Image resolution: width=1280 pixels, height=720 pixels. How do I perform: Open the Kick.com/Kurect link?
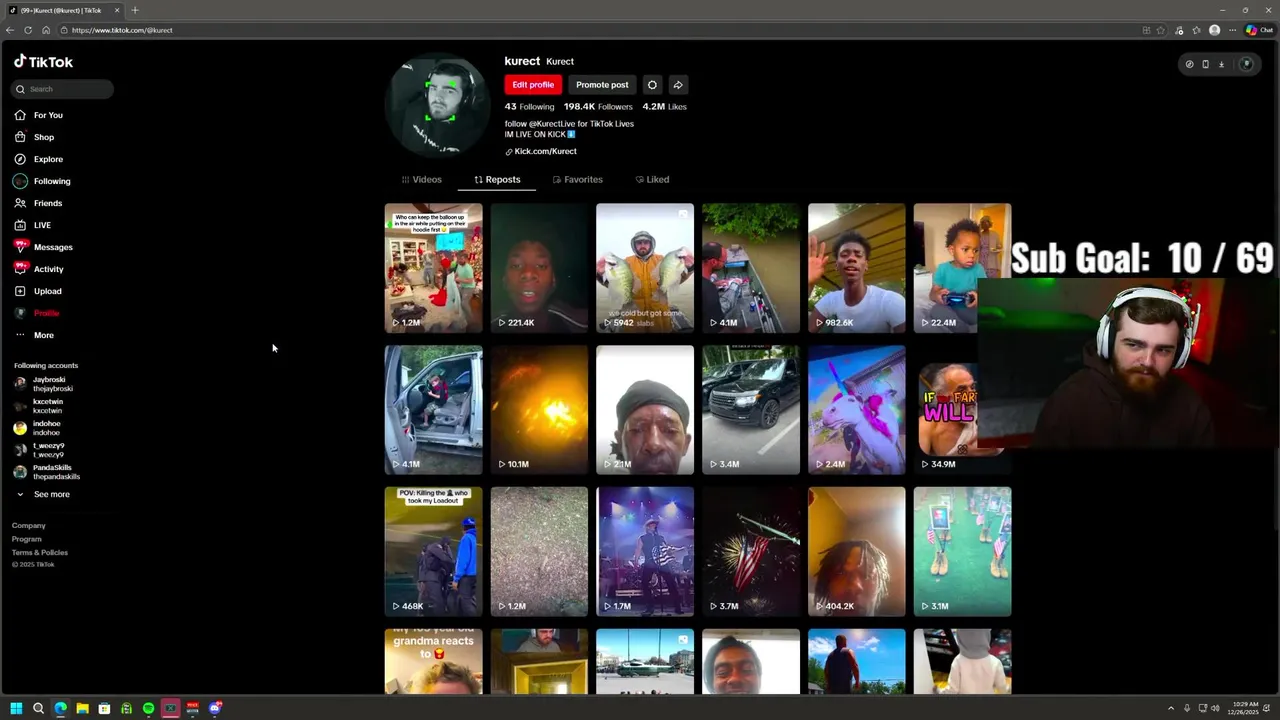click(x=541, y=151)
